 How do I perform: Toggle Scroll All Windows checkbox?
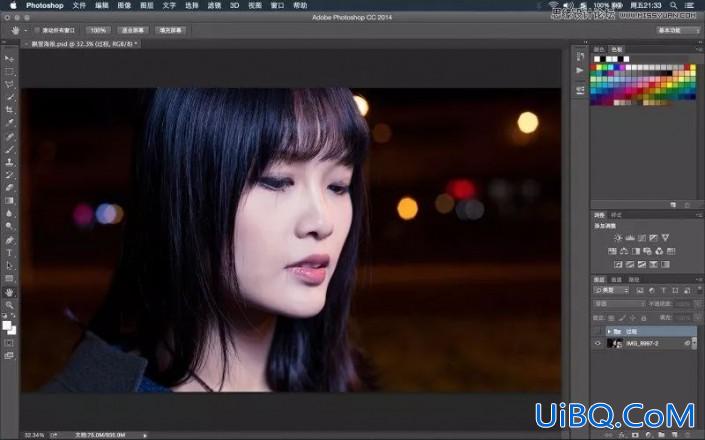[37, 30]
